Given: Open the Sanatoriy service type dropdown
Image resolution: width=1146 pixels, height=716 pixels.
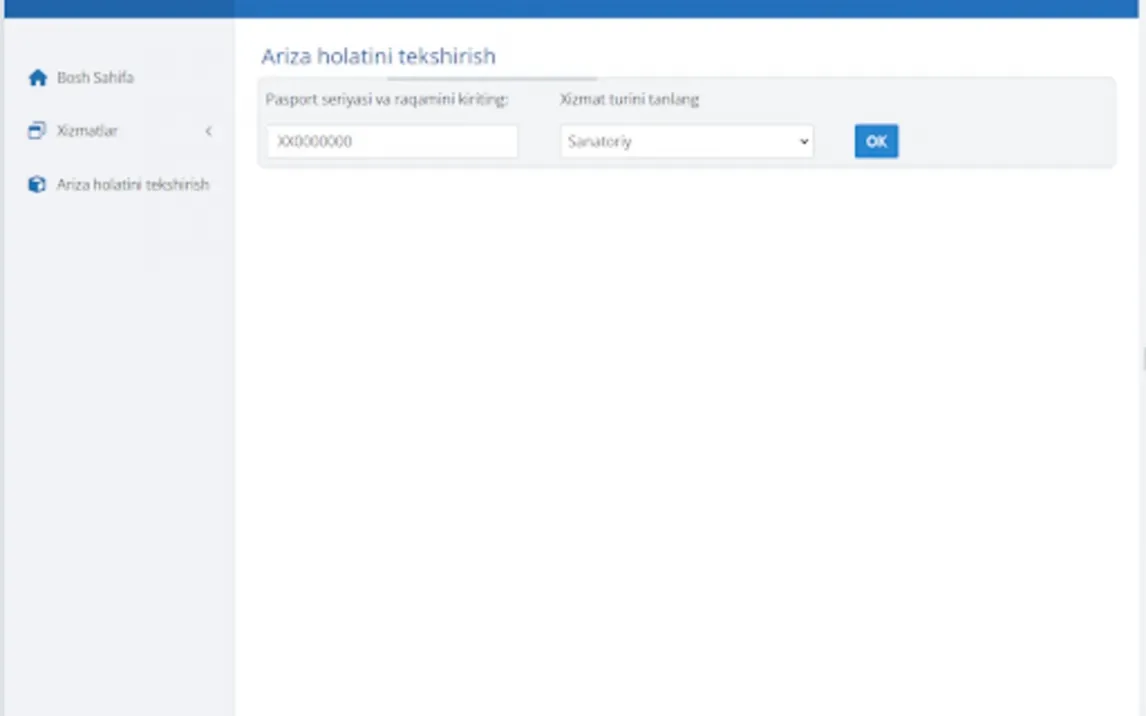Looking at the screenshot, I should pos(686,141).
